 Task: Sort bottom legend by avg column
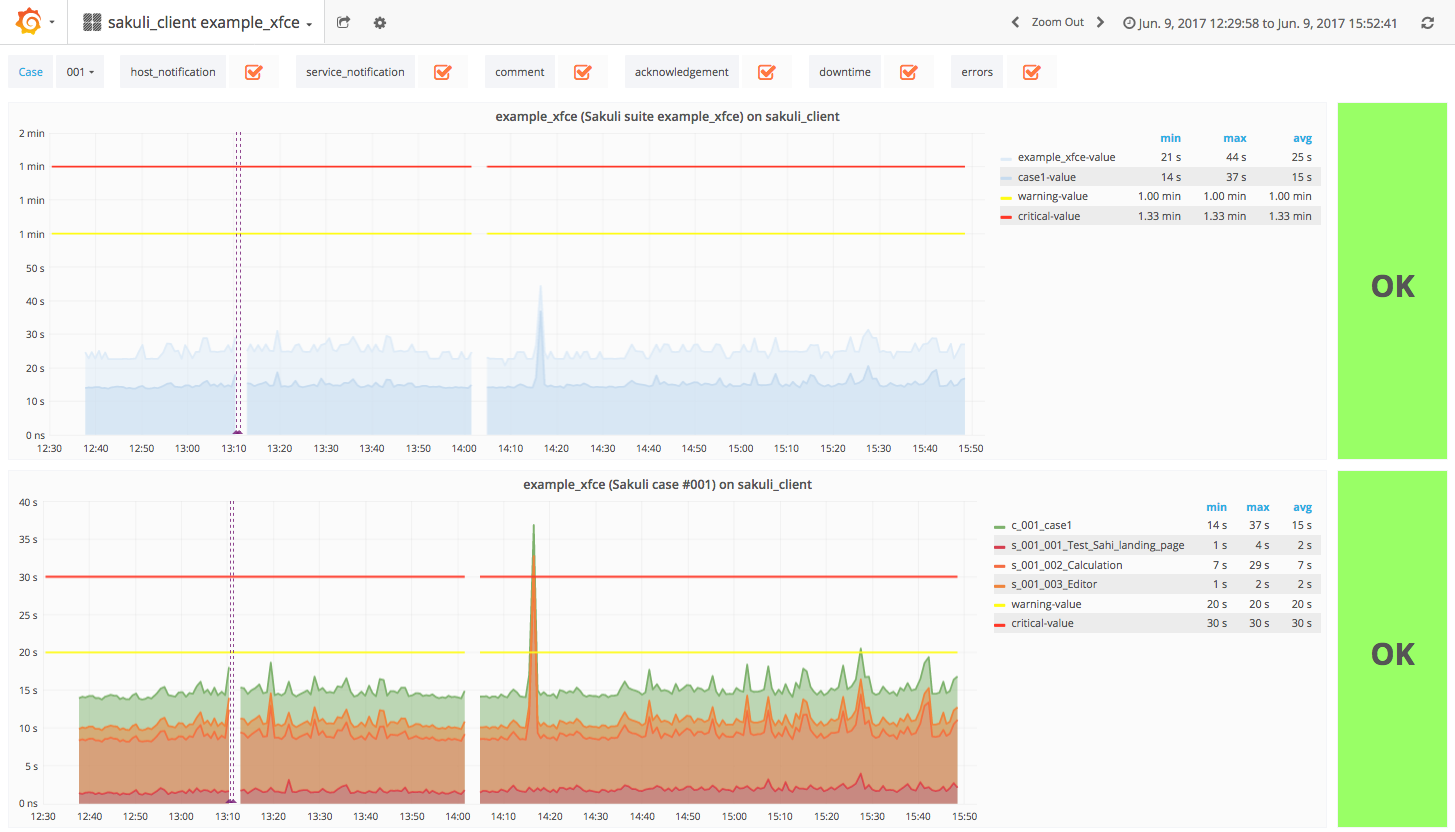tap(1301, 507)
